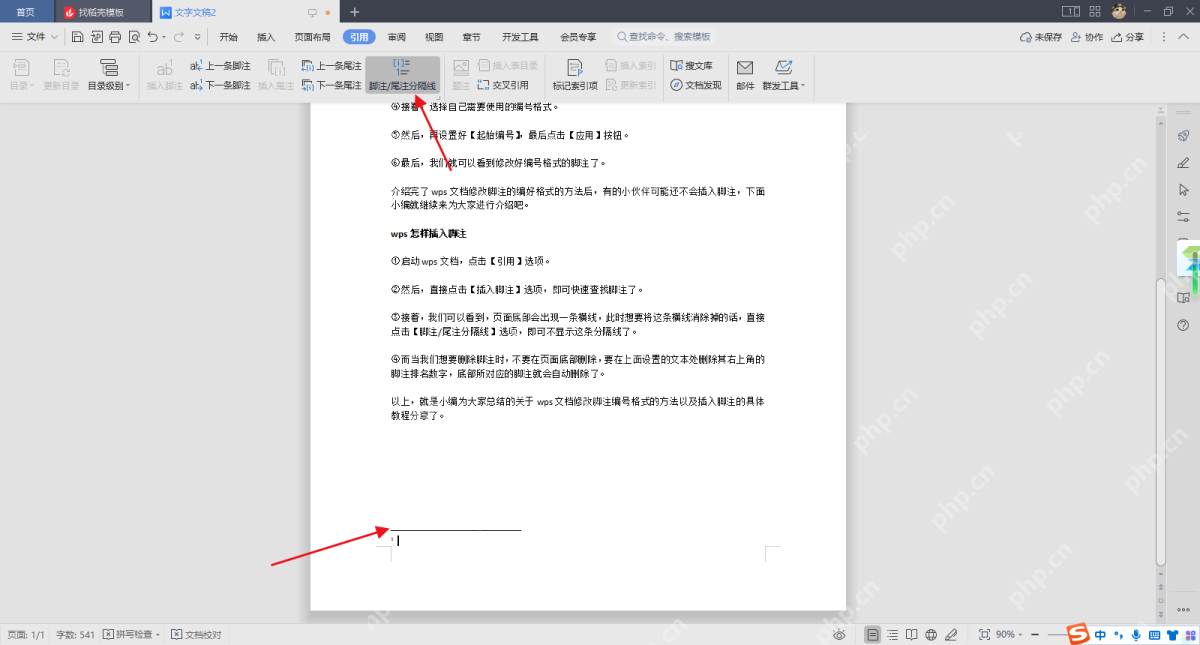Open the File (文件) menu

coord(30,37)
